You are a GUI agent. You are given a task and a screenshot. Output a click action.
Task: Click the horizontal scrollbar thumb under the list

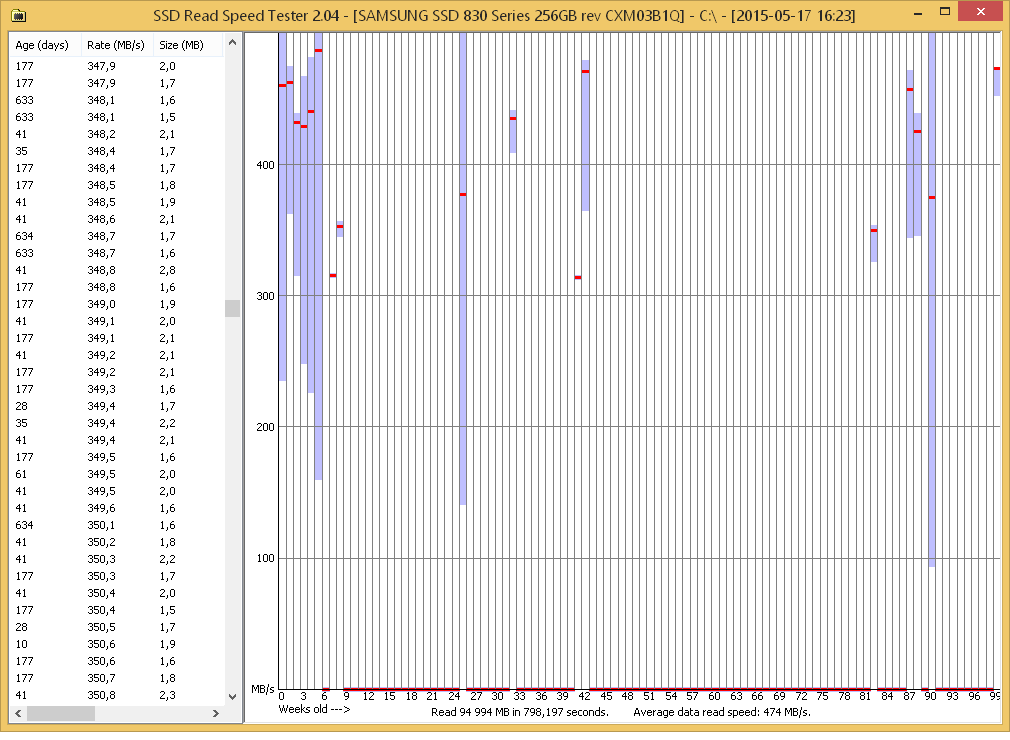click(61, 714)
